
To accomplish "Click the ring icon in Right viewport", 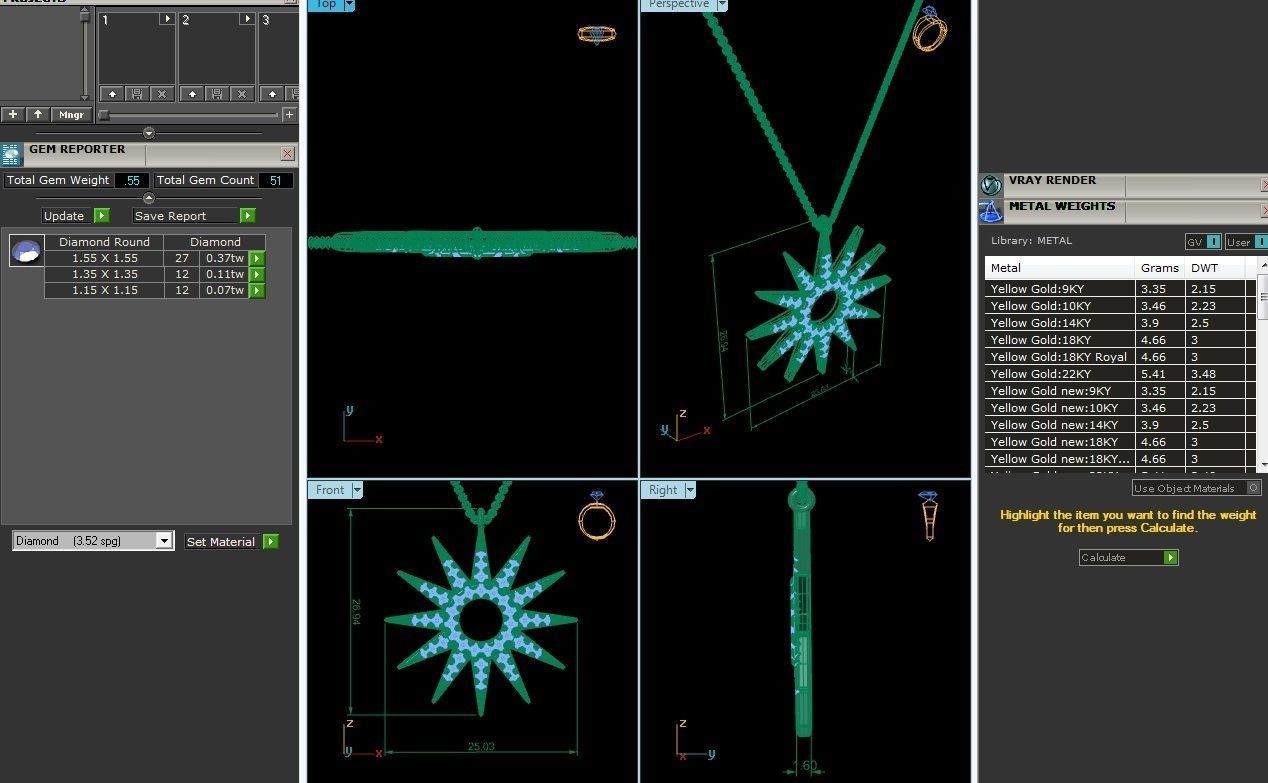I will click(929, 516).
